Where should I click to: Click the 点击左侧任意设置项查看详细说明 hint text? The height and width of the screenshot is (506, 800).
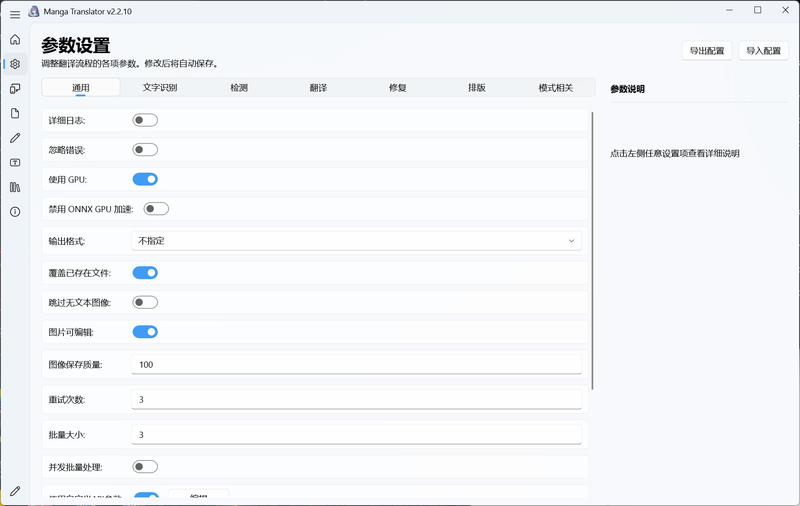pyautogui.click(x=674, y=154)
